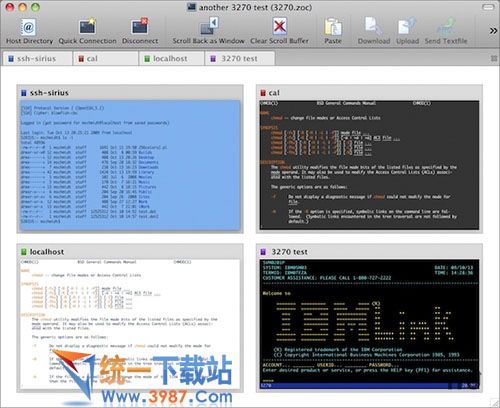Switch to the cal tab

[105, 59]
